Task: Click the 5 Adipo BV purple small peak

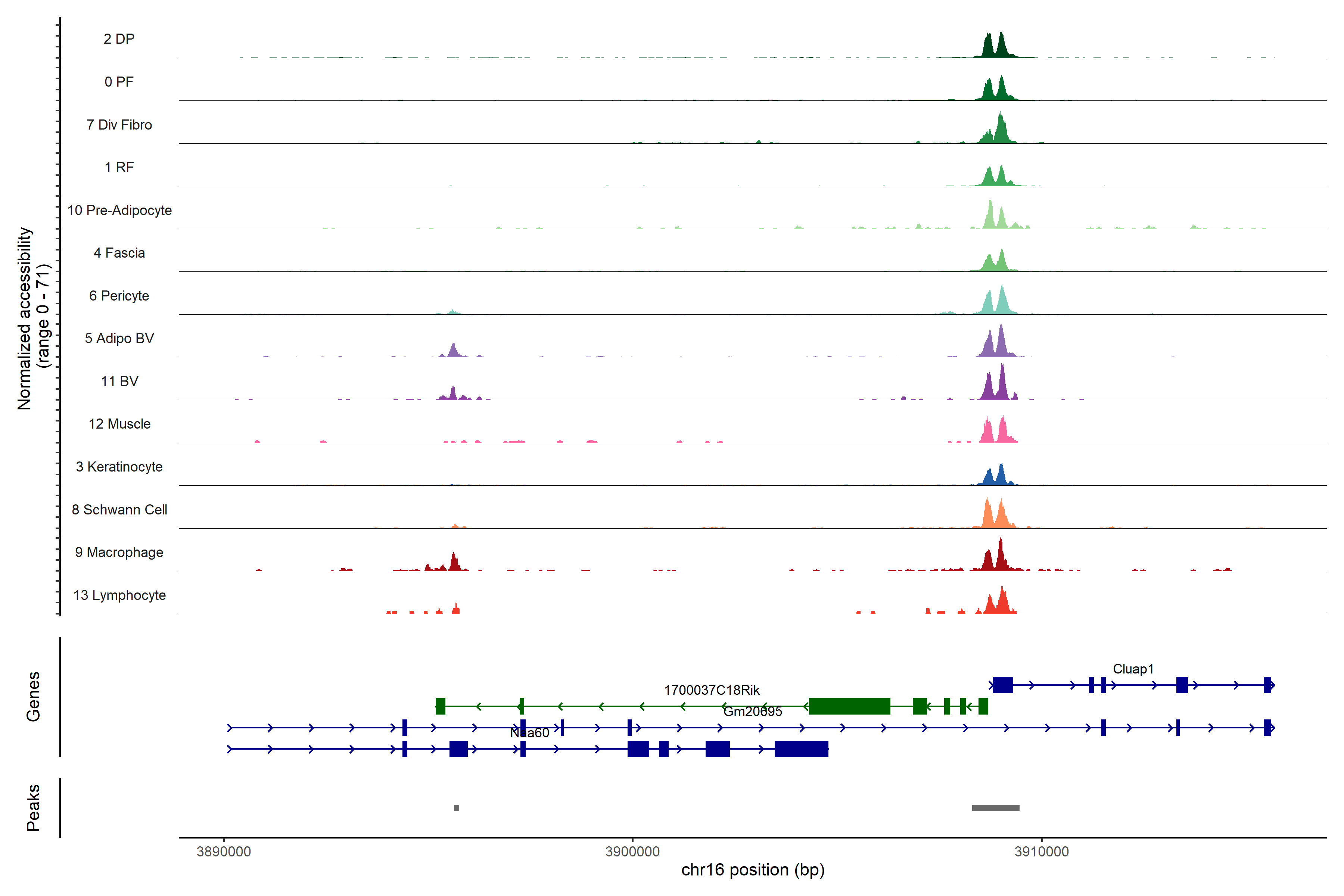Action: pyautogui.click(x=453, y=351)
